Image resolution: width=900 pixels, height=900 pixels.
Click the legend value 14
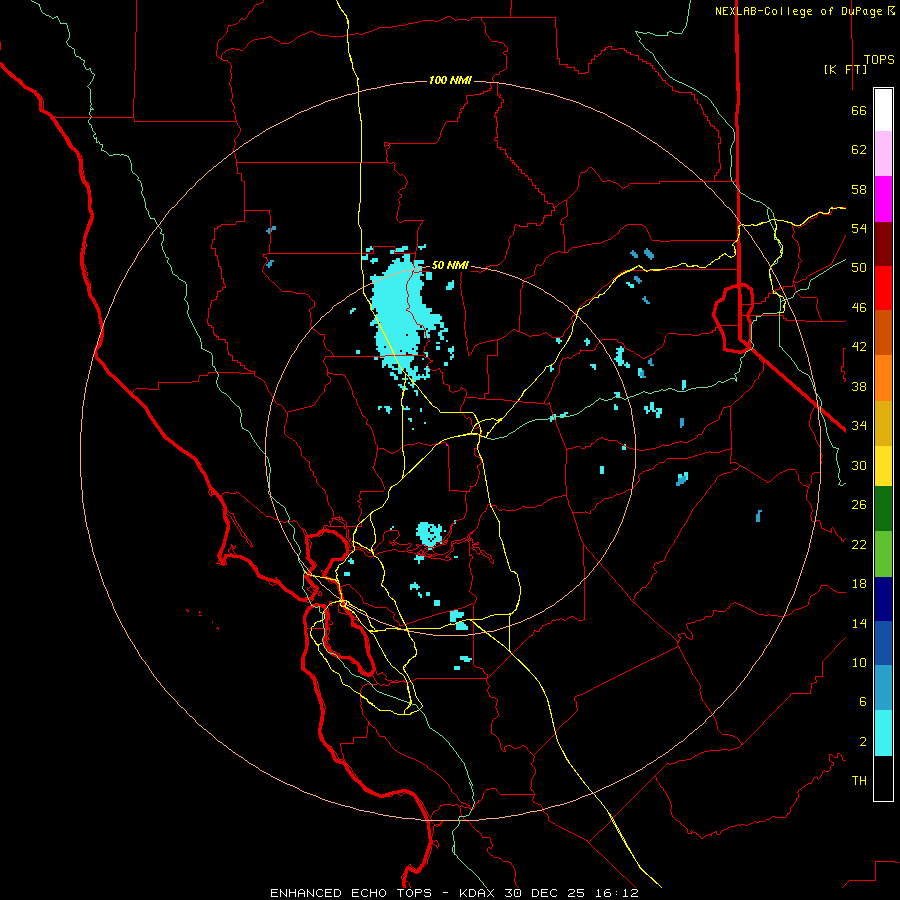[859, 623]
